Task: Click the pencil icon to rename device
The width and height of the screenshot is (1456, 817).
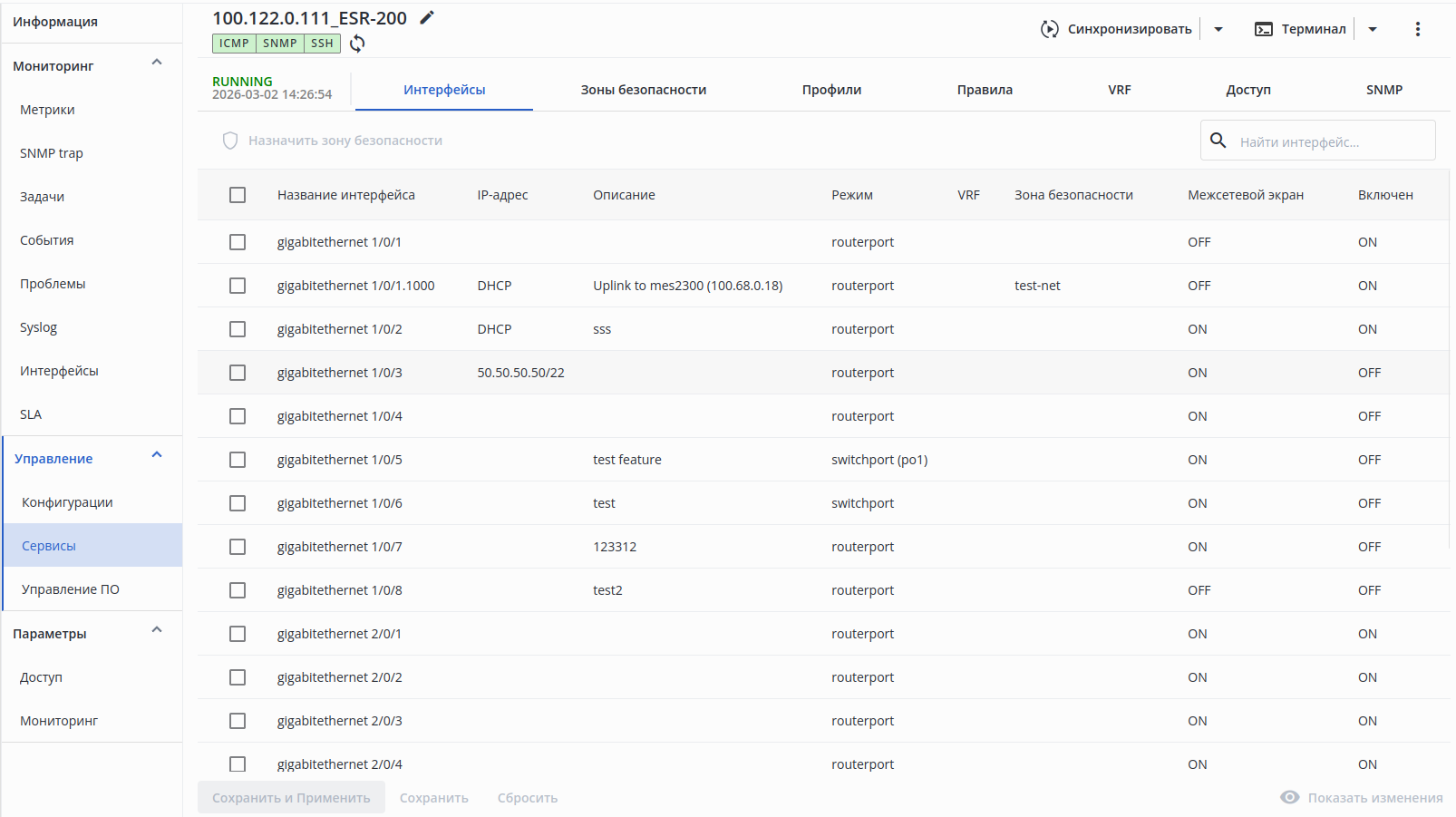Action: click(427, 17)
